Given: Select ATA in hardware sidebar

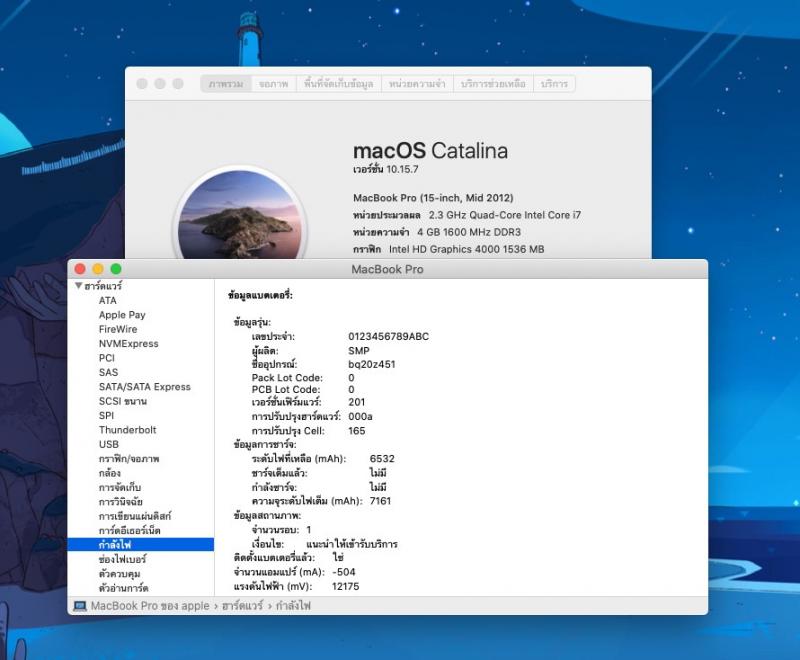Looking at the screenshot, I should (x=108, y=300).
